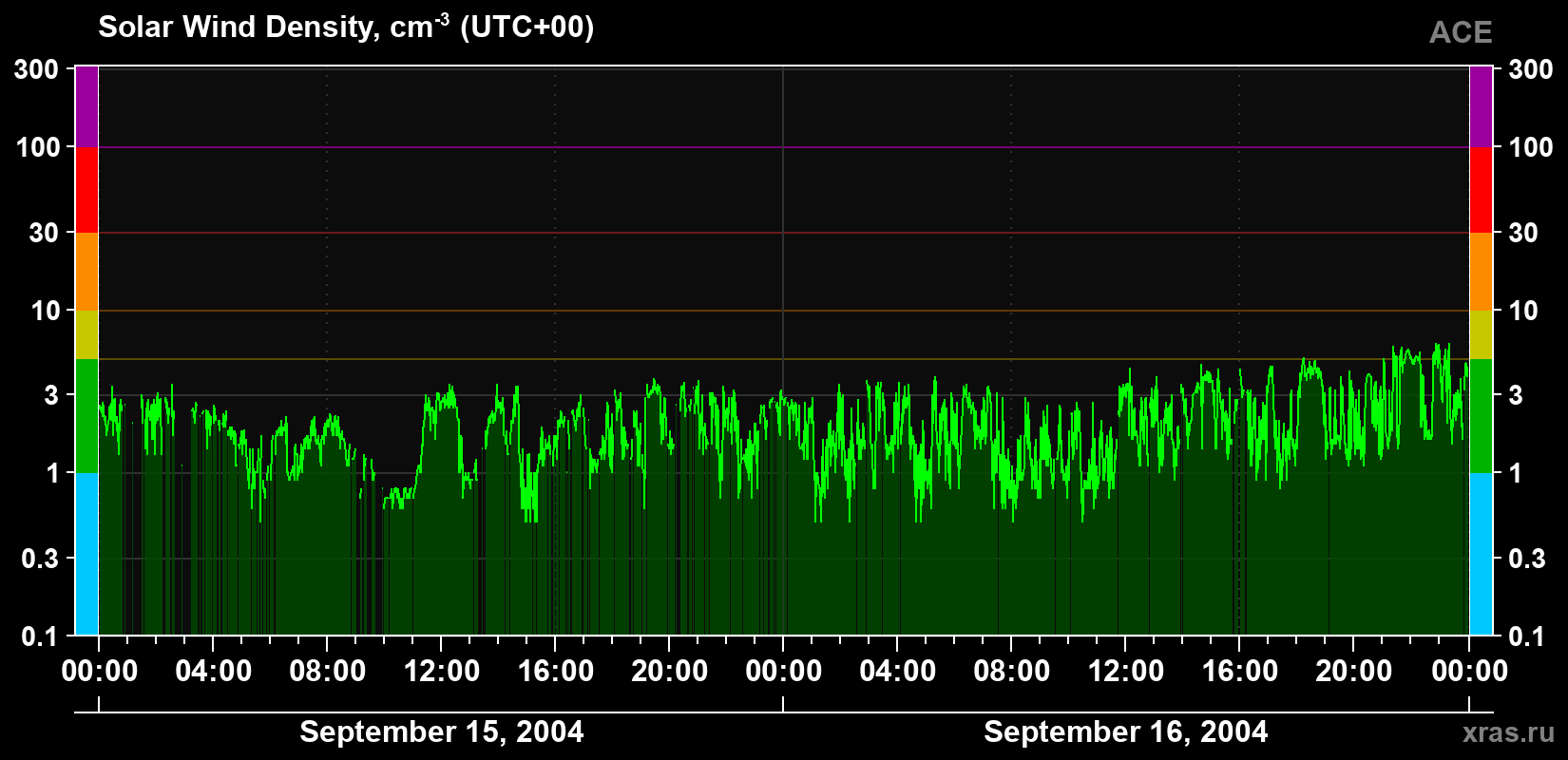Click the cyan band on the left scale
1568x760 pixels.
(x=86, y=554)
